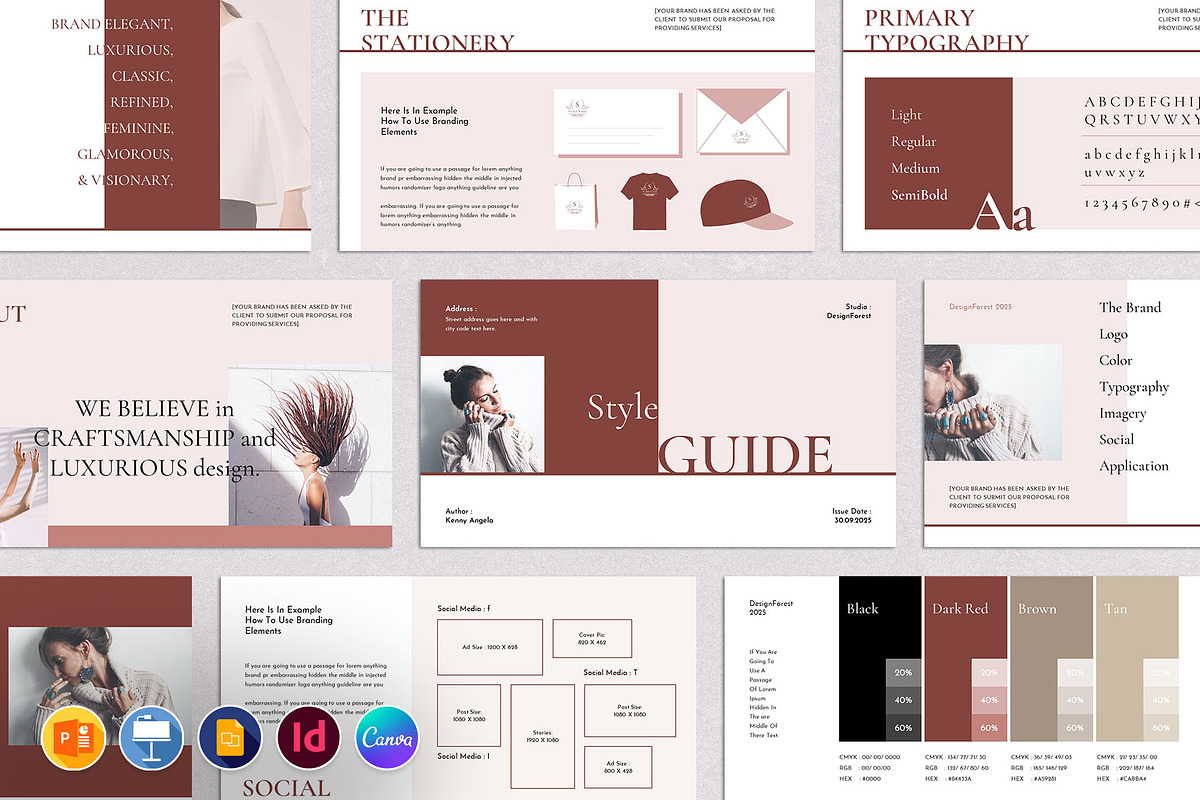Click the Keynote app icon
This screenshot has width=1200, height=800.
point(151,738)
